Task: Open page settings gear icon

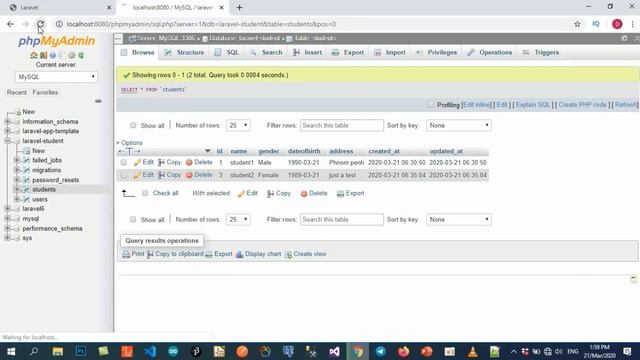Action: point(624,38)
